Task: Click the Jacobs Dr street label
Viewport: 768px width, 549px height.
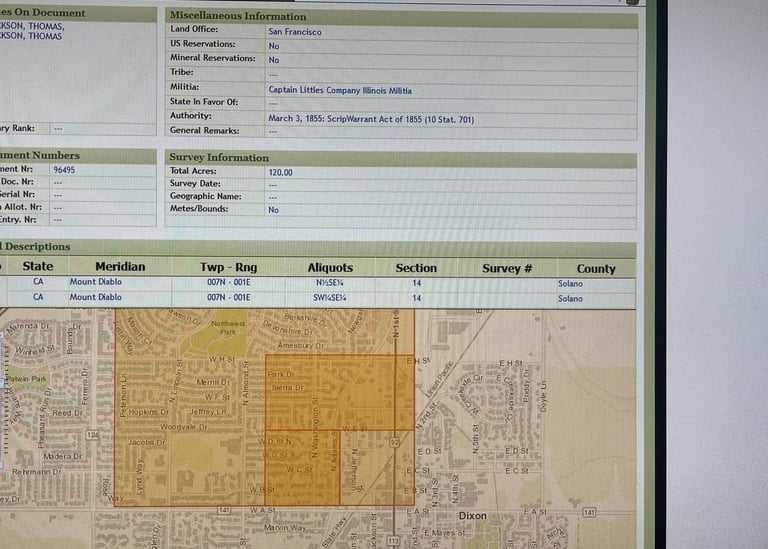Action: (x=146, y=442)
